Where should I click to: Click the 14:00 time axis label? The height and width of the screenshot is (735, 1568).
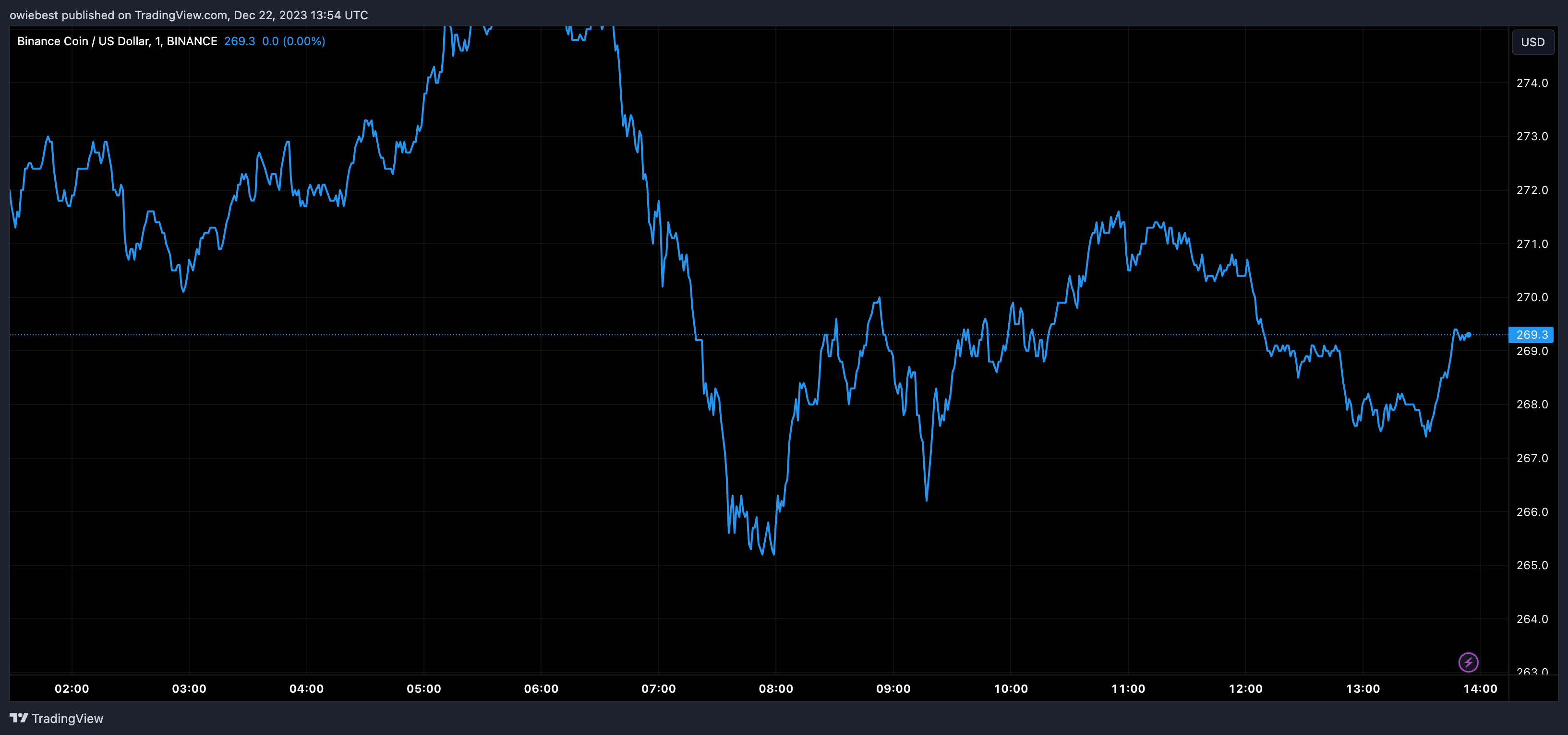pos(1480,689)
